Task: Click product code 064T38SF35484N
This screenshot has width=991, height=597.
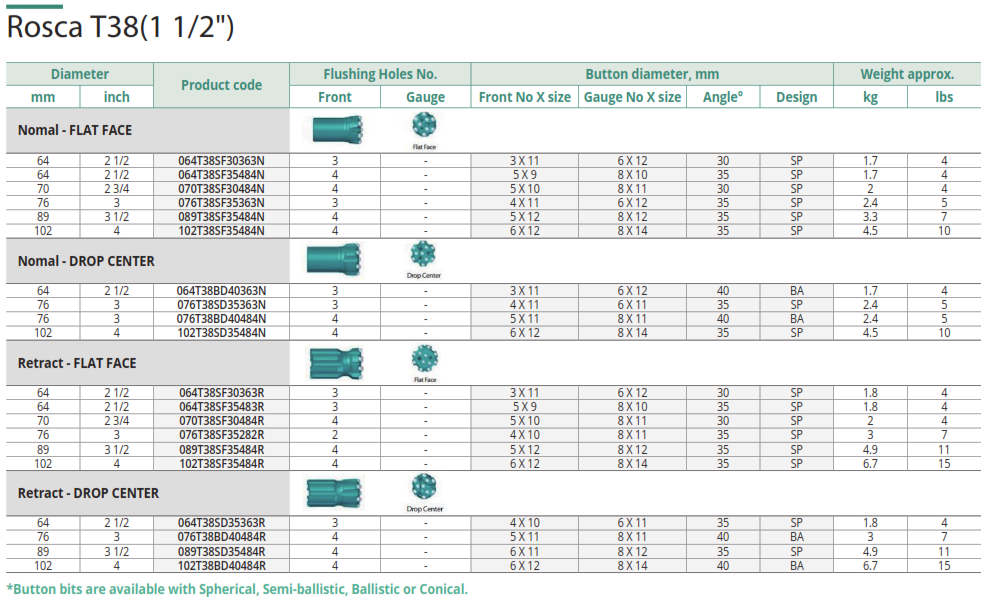Action: tap(221, 175)
